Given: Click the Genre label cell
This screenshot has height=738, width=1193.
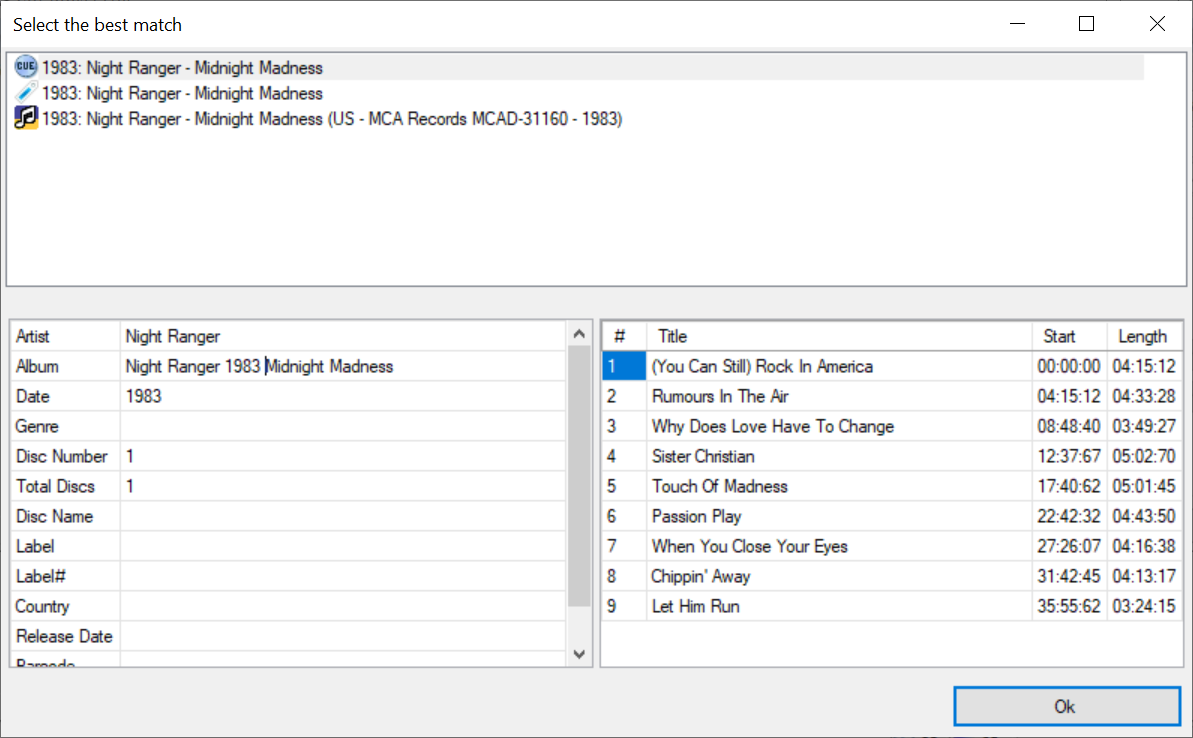Looking at the screenshot, I should 65,426.
